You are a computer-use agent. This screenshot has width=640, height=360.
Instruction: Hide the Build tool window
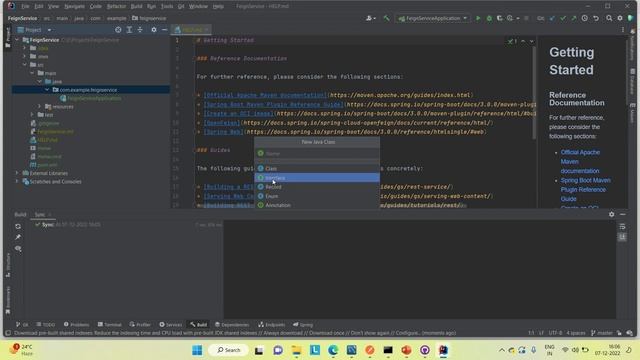pyautogui.click(x=622, y=214)
